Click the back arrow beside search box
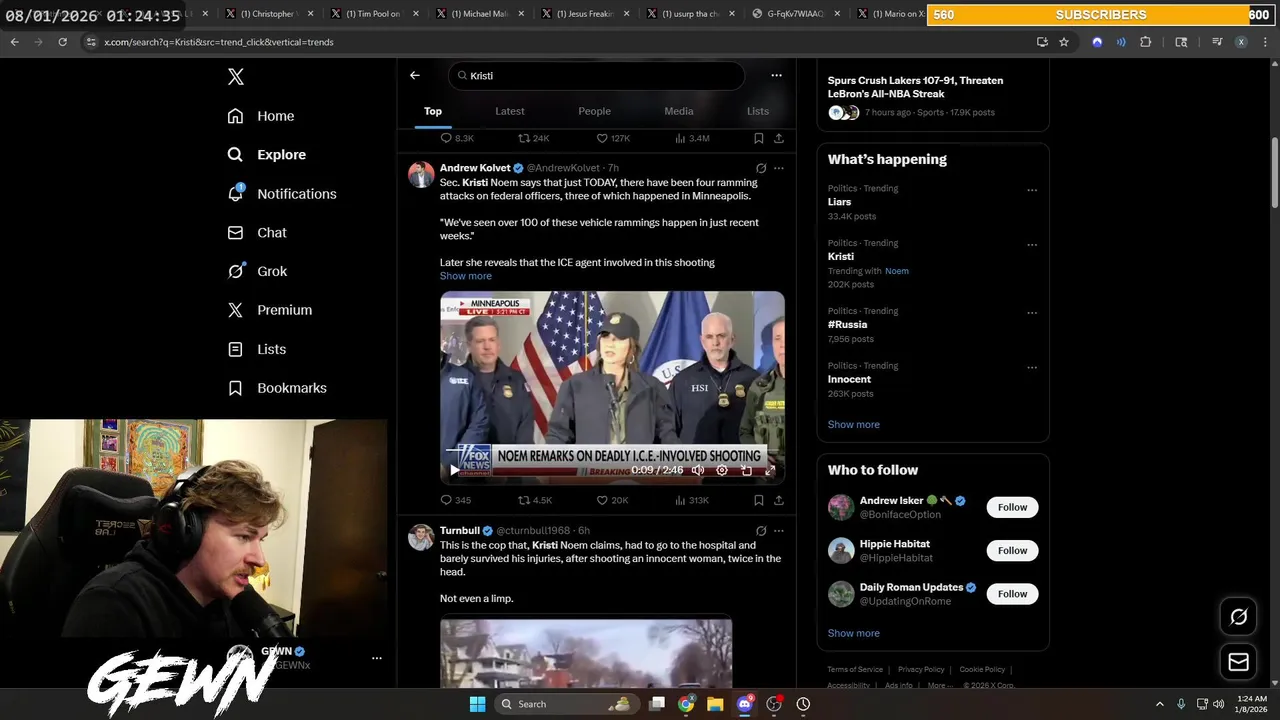The height and width of the screenshot is (720, 1280). pos(415,75)
